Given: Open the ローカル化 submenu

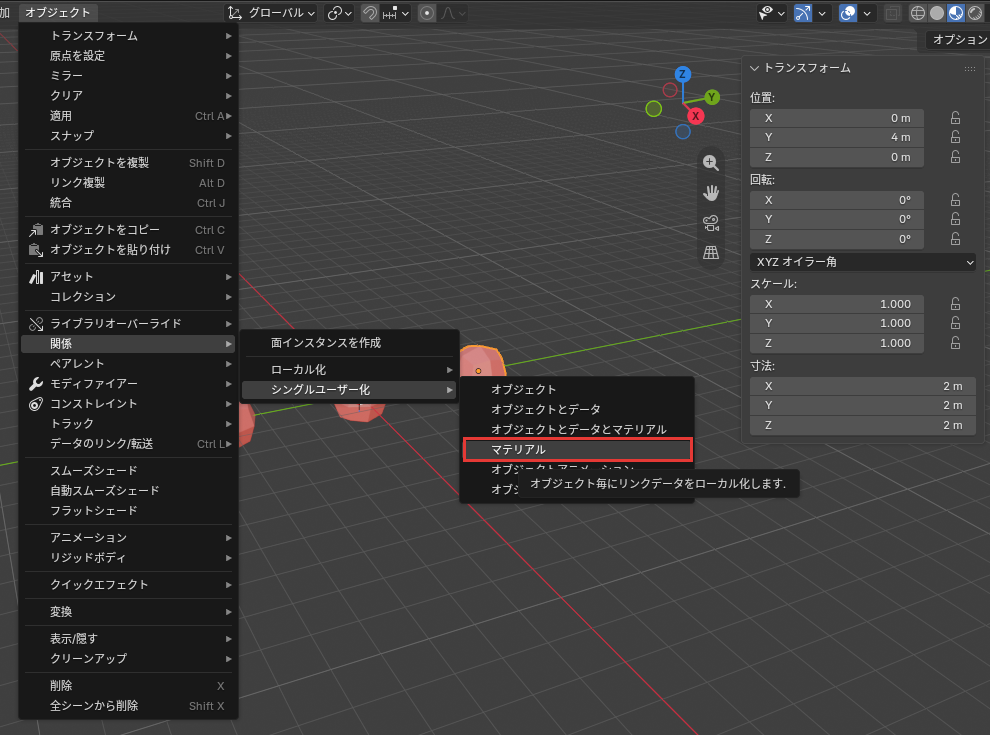Looking at the screenshot, I should pos(349,369).
